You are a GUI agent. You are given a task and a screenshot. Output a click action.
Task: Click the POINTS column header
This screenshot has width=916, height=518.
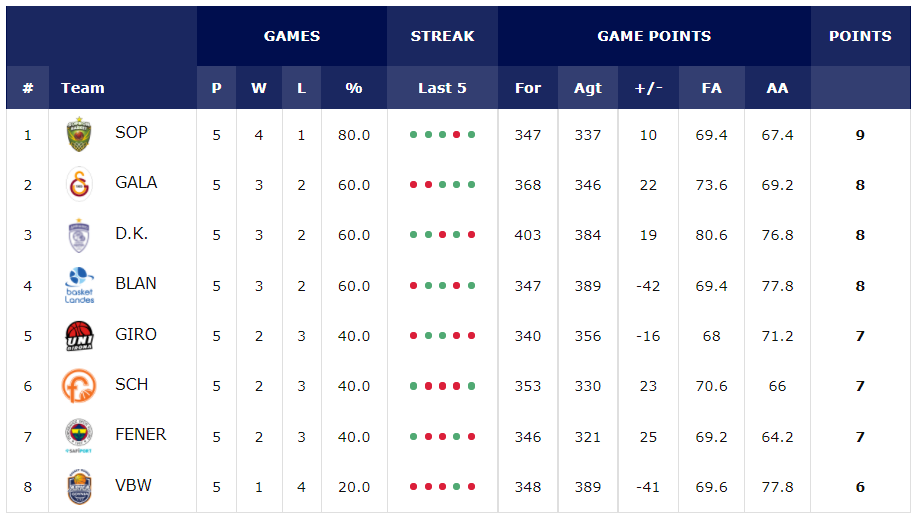(860, 36)
